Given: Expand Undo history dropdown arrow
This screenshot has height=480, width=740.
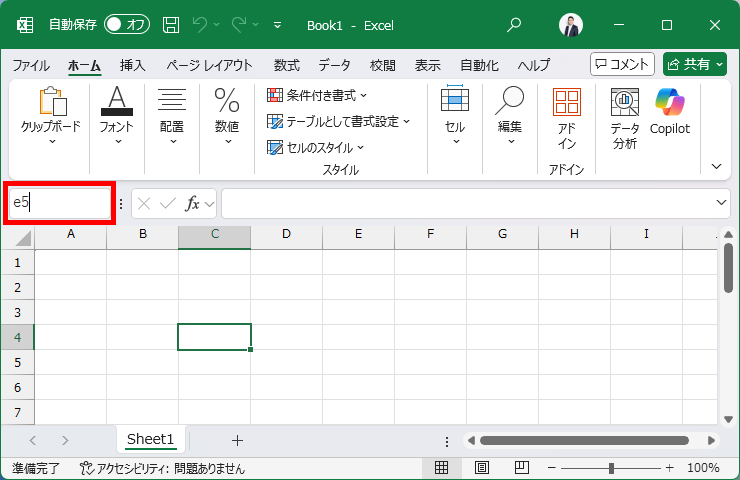Looking at the screenshot, I should click(217, 25).
